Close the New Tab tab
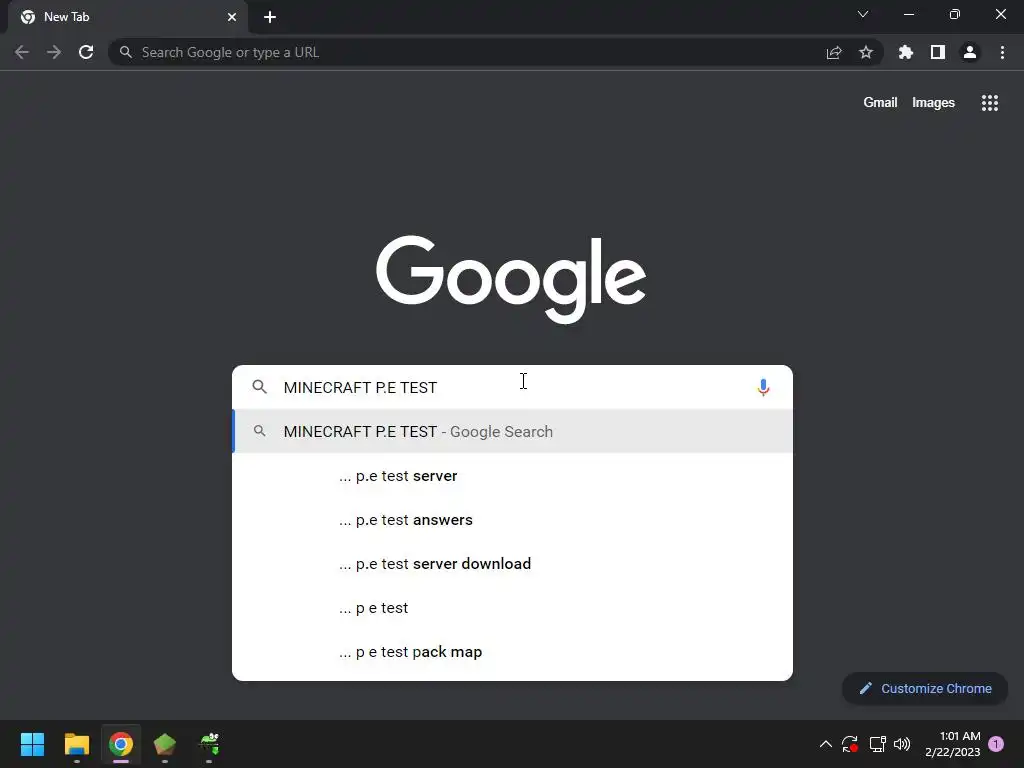 [x=232, y=17]
